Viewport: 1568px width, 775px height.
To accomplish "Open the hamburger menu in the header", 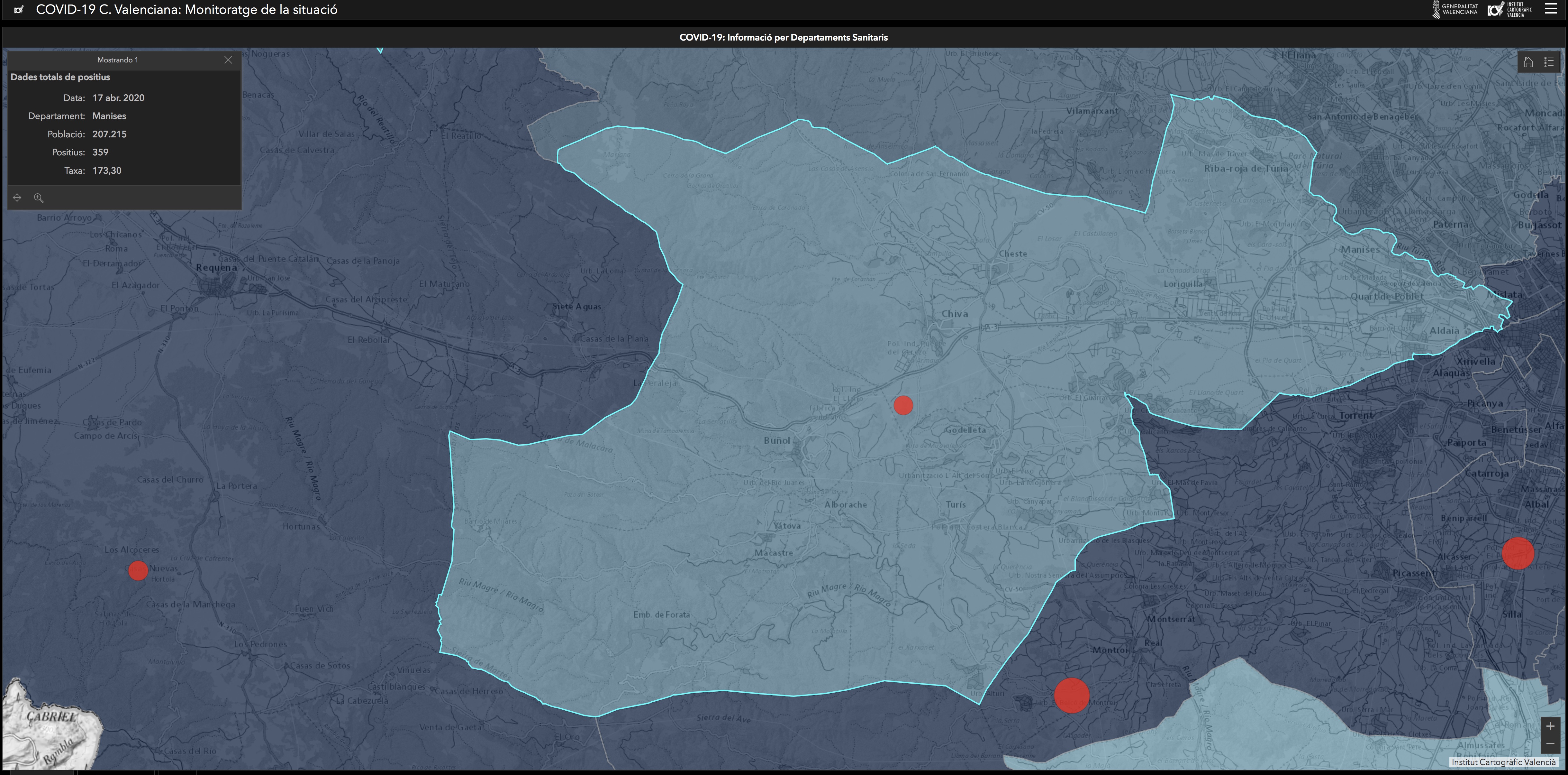I will 1551,9.
